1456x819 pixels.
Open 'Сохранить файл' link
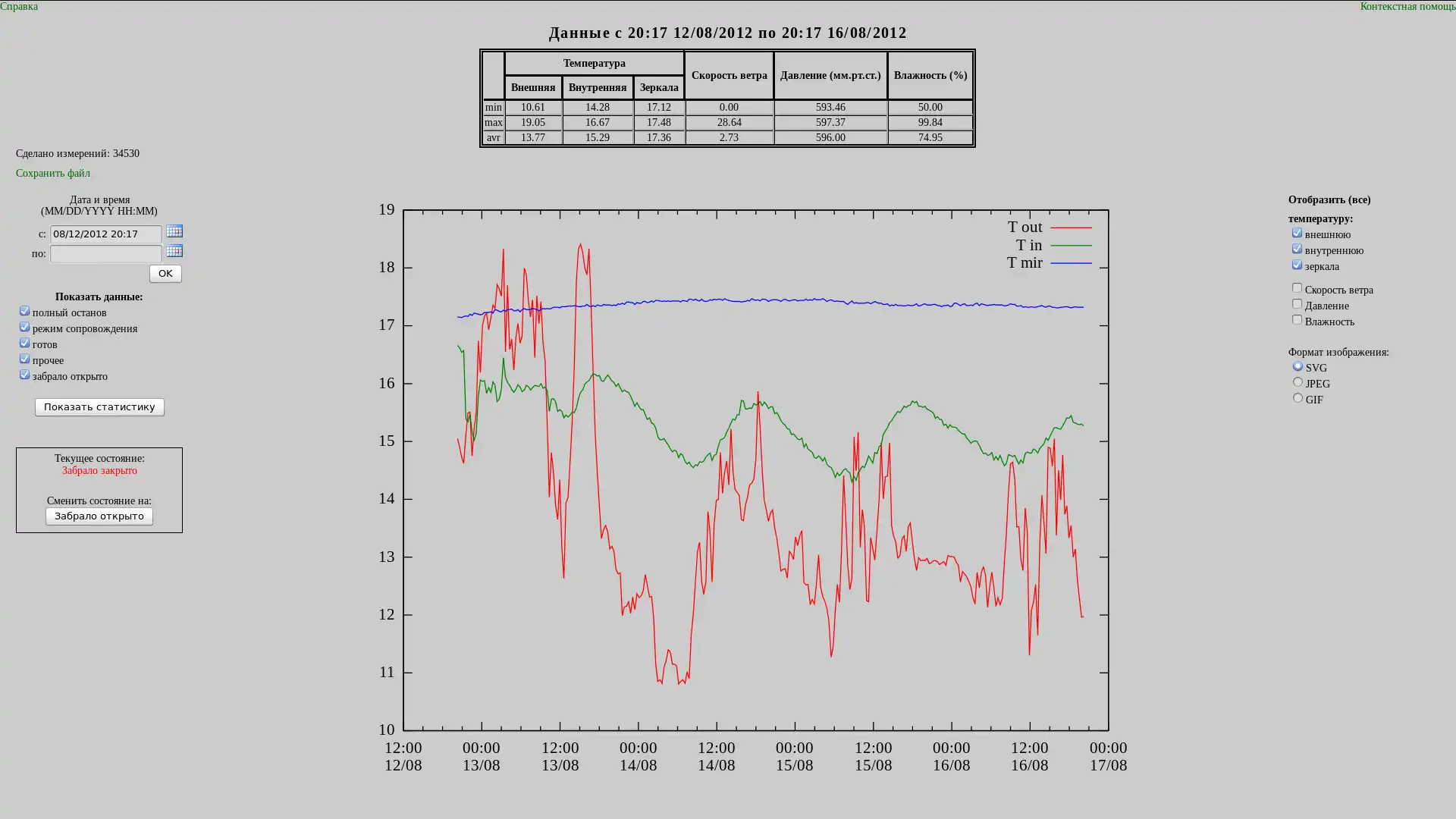(x=53, y=174)
